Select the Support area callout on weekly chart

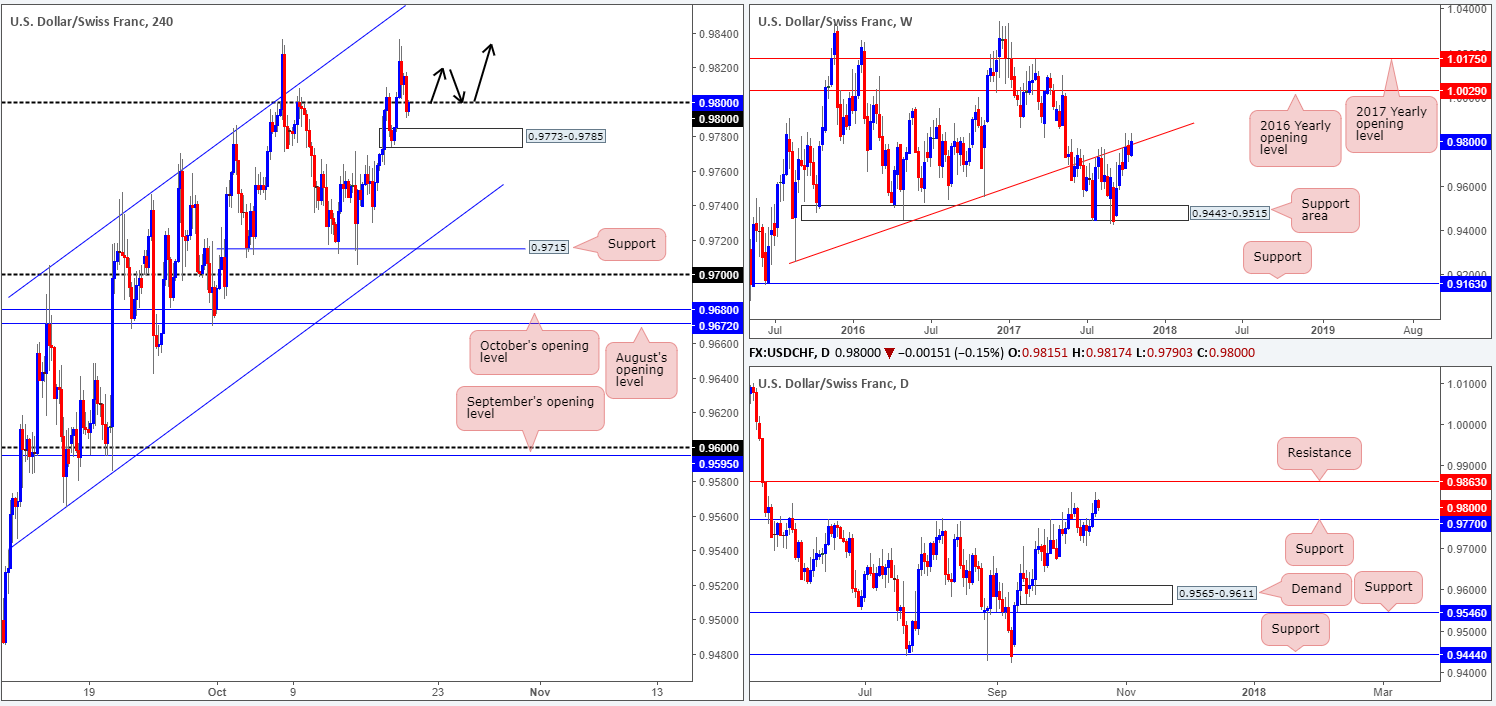[x=1324, y=210]
